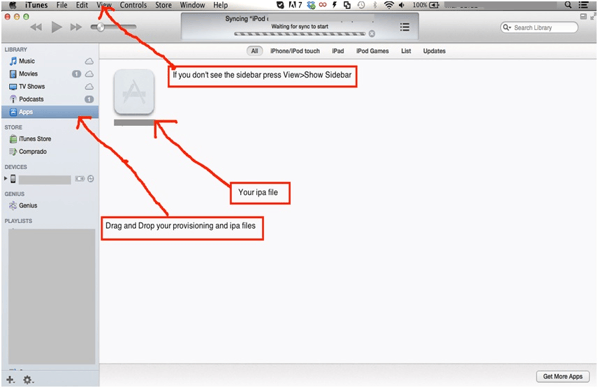
Task: Switch to the Updates tab
Action: pos(434,51)
